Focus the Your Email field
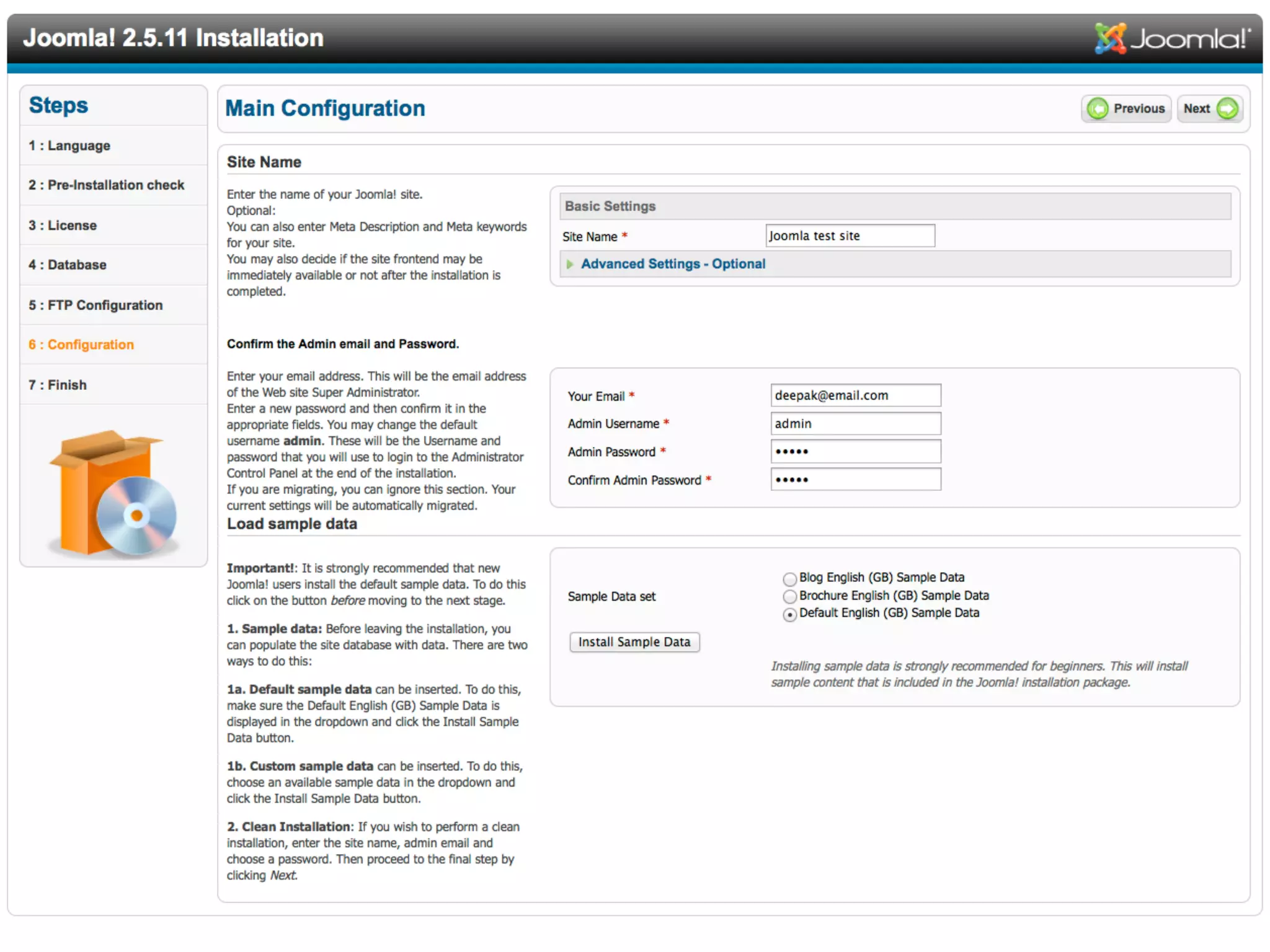 [855, 395]
